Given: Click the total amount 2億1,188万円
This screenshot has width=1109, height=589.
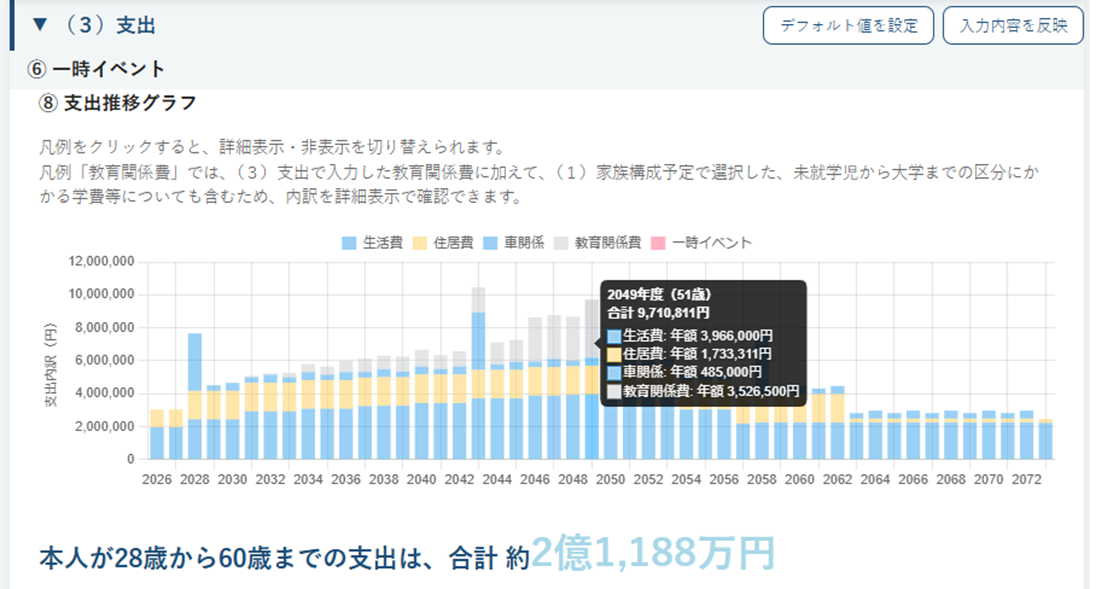Looking at the screenshot, I should (653, 554).
